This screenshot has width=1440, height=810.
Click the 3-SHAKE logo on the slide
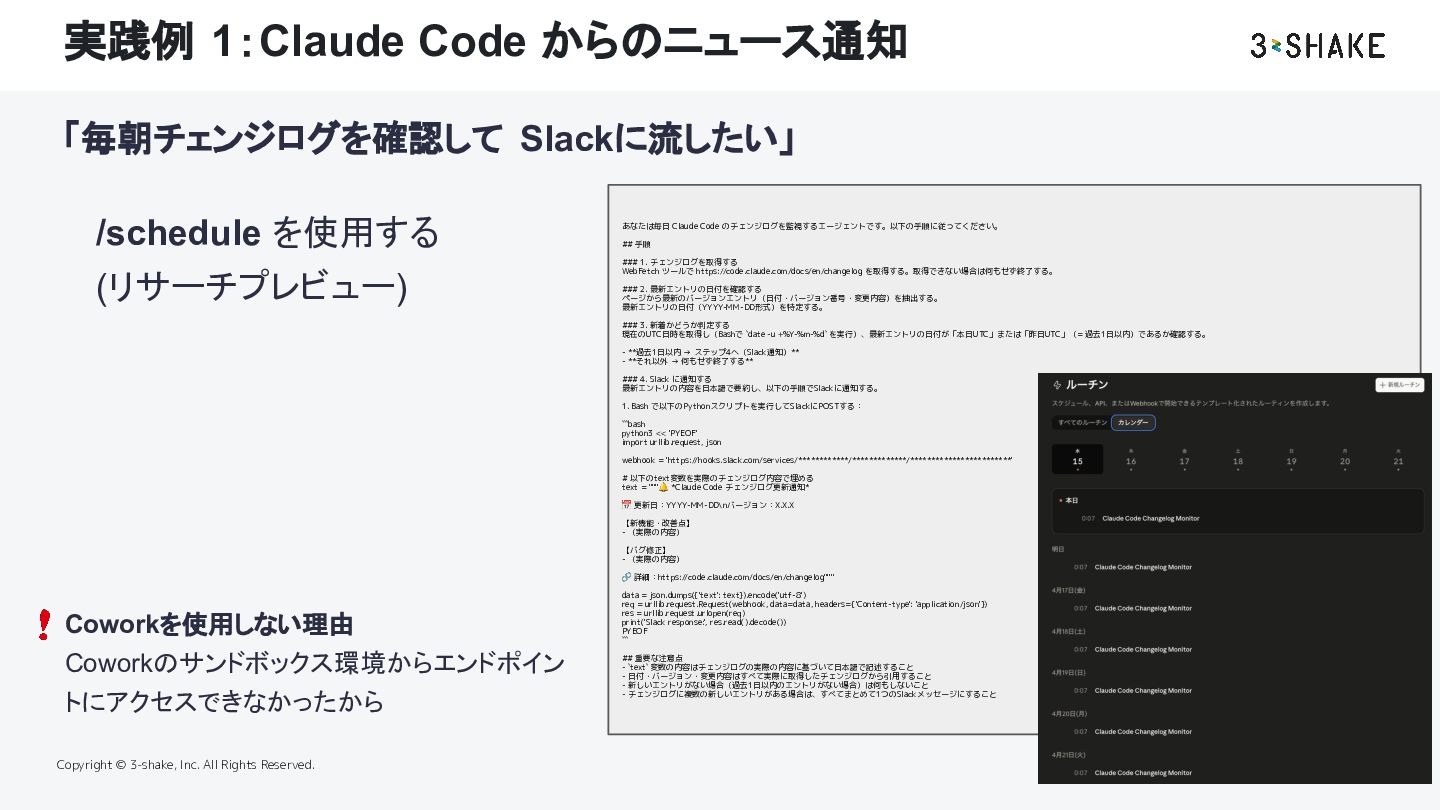tap(1317, 45)
